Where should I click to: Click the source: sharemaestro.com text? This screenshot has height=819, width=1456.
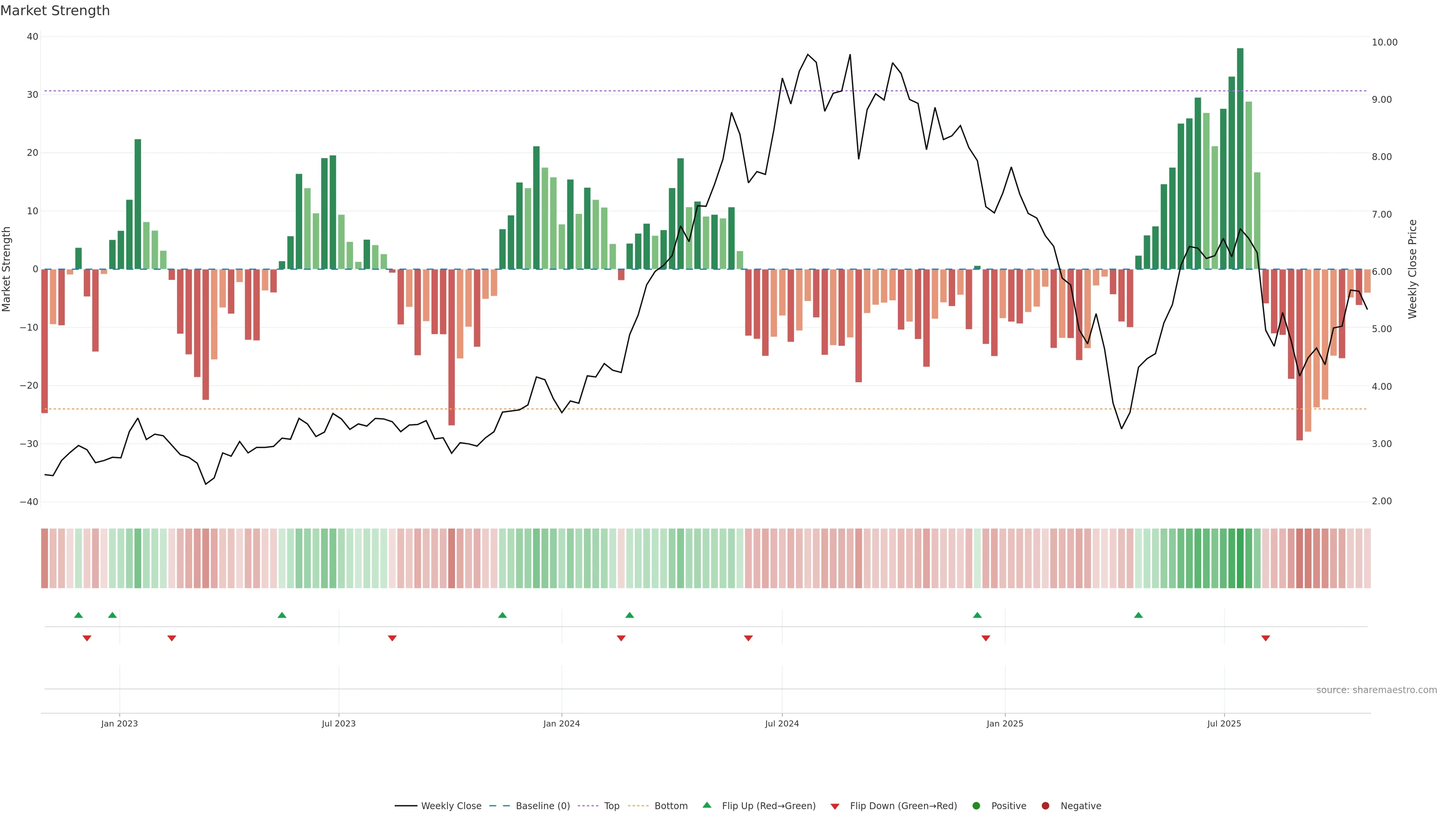point(1376,690)
